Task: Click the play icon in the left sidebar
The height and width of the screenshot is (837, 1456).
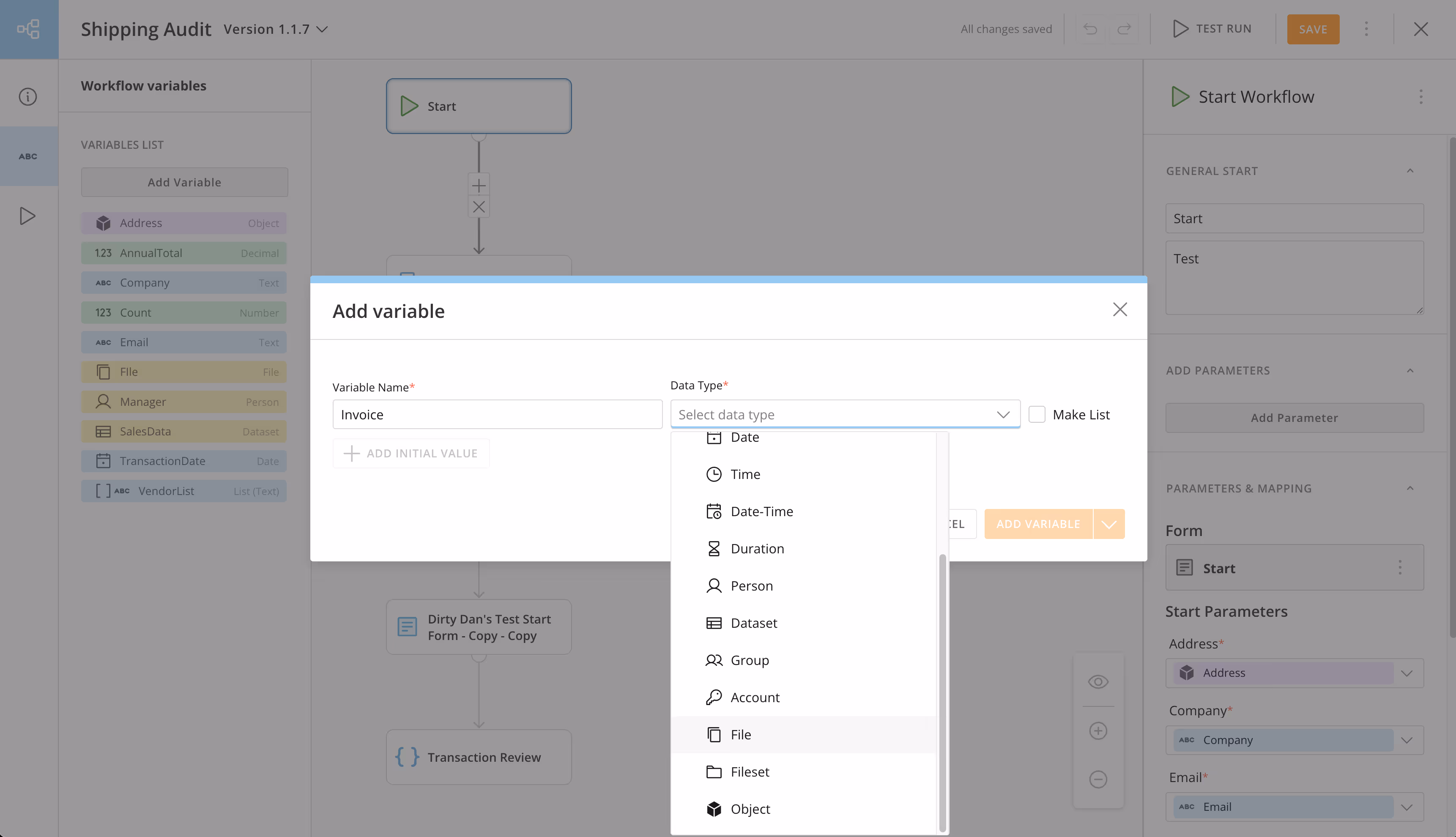Action: tap(27, 216)
